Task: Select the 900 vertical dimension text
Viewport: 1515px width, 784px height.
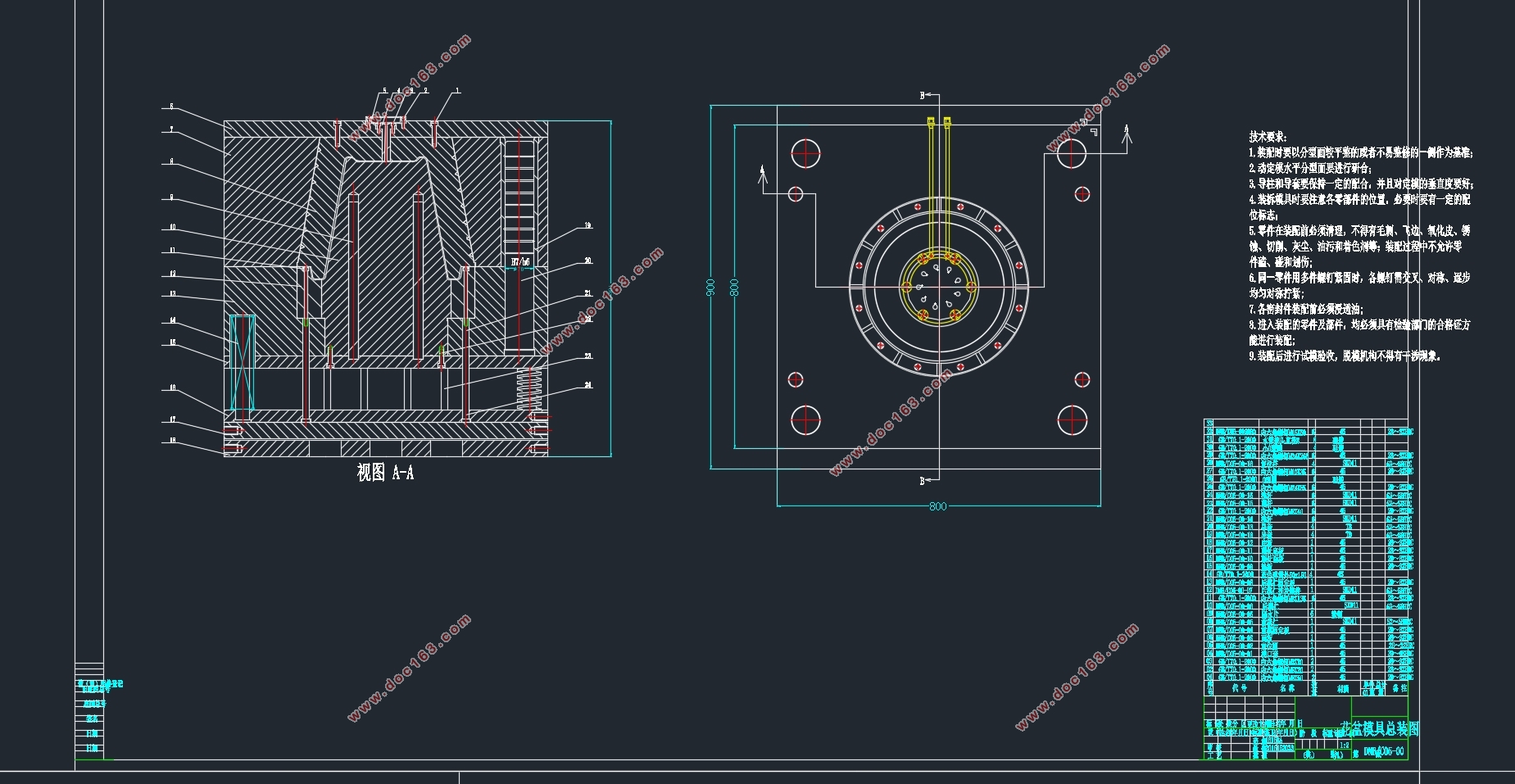Action: pyautogui.click(x=710, y=287)
